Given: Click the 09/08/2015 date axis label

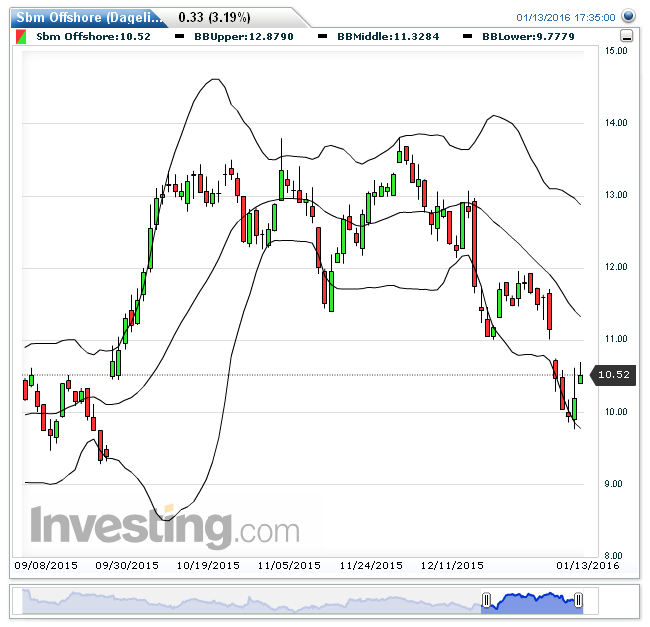Looking at the screenshot, I should [x=46, y=565].
